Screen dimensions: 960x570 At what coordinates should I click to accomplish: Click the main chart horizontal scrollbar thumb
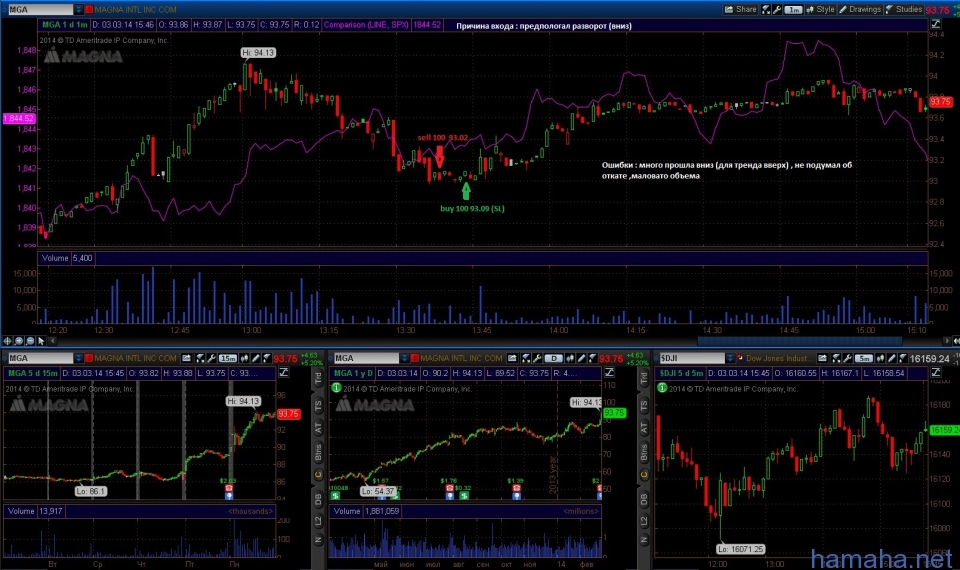tap(799, 340)
